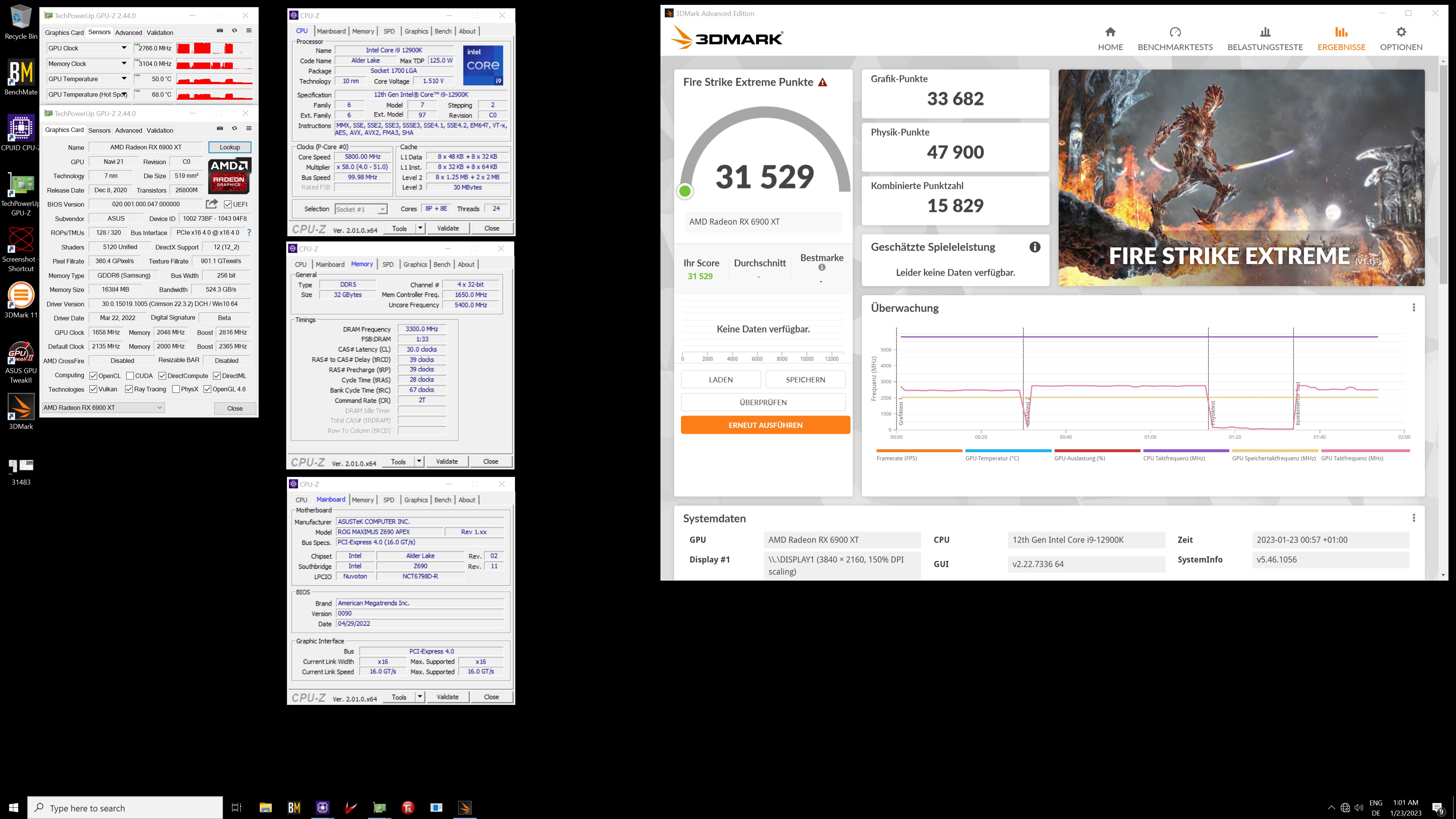
Task: Expand Memory Clock sensor dropdown
Action: click(124, 63)
